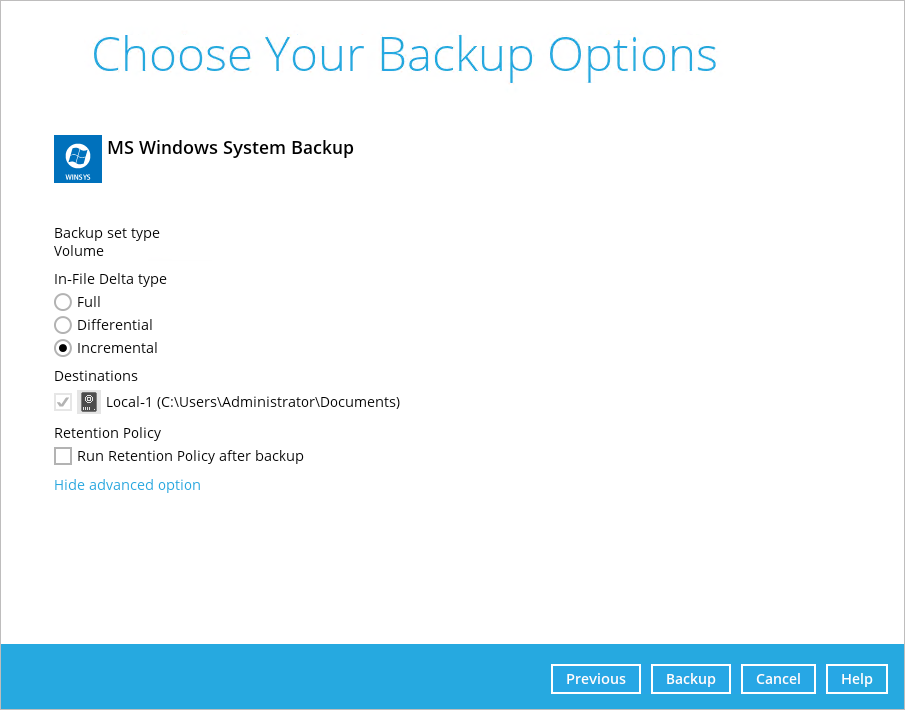This screenshot has height=710, width=905.
Task: Cancel the backup configuration
Action: [778, 678]
